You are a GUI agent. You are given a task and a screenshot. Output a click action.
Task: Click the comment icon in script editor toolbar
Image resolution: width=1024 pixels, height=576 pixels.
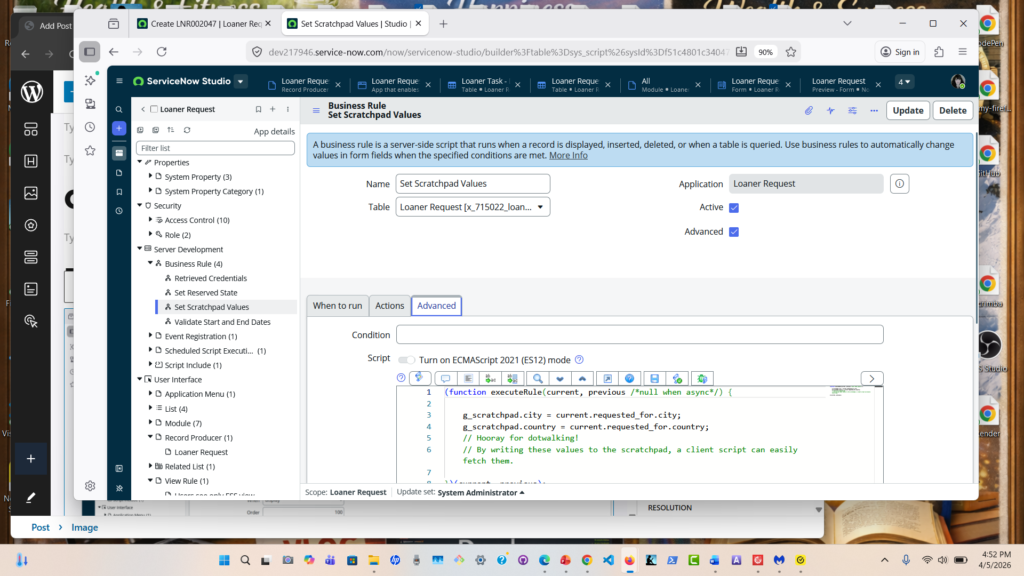pyautogui.click(x=445, y=379)
